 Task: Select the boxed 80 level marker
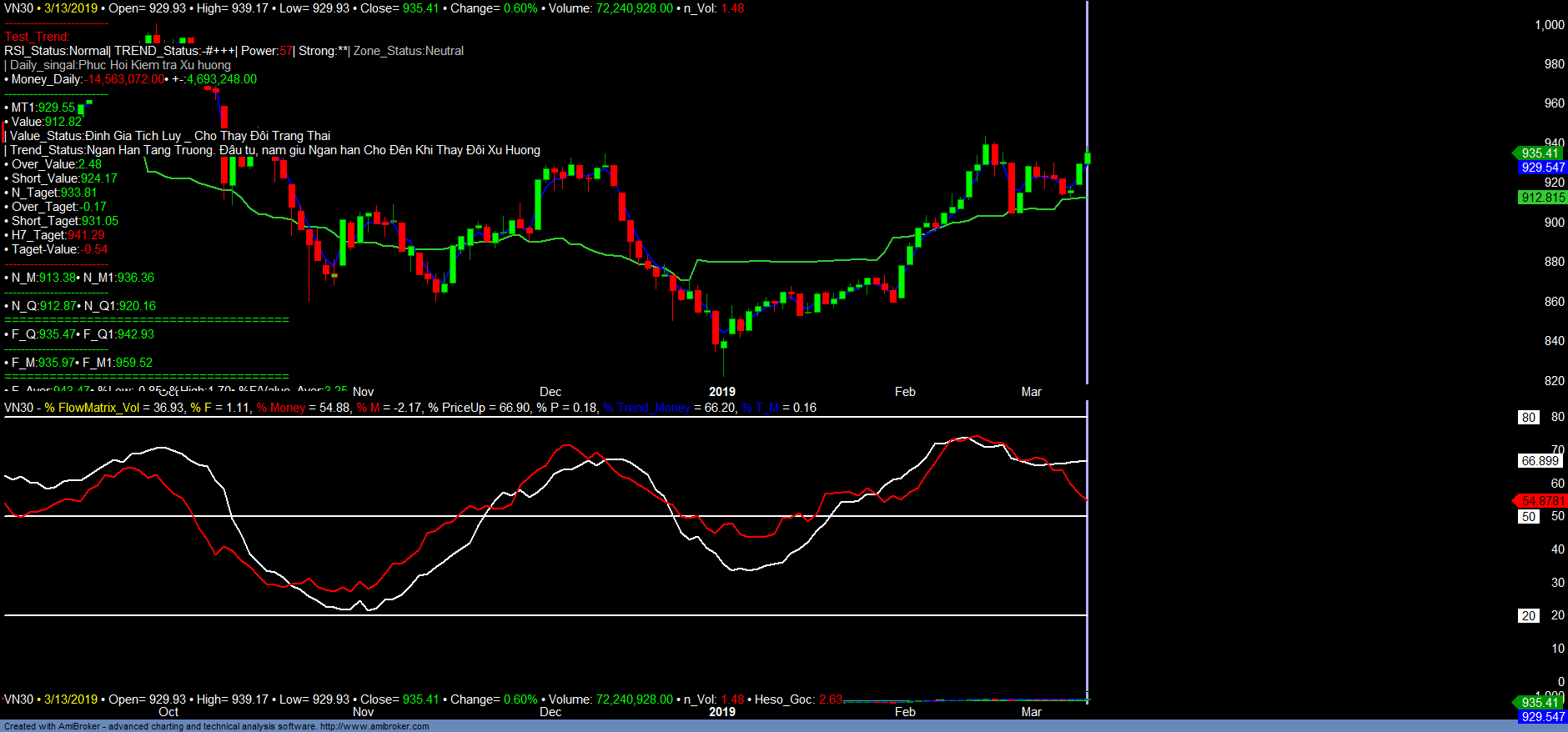coord(1528,418)
